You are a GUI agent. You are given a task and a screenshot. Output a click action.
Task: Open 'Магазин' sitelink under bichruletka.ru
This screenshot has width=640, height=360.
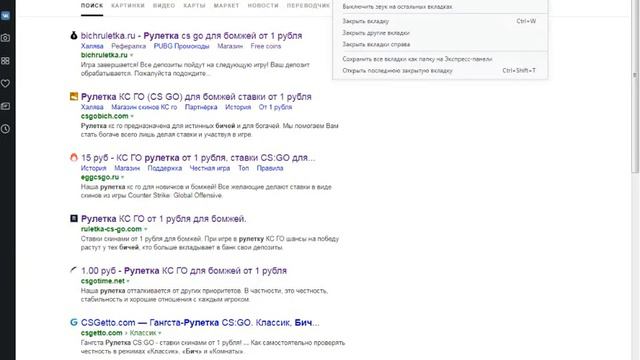[230, 46]
